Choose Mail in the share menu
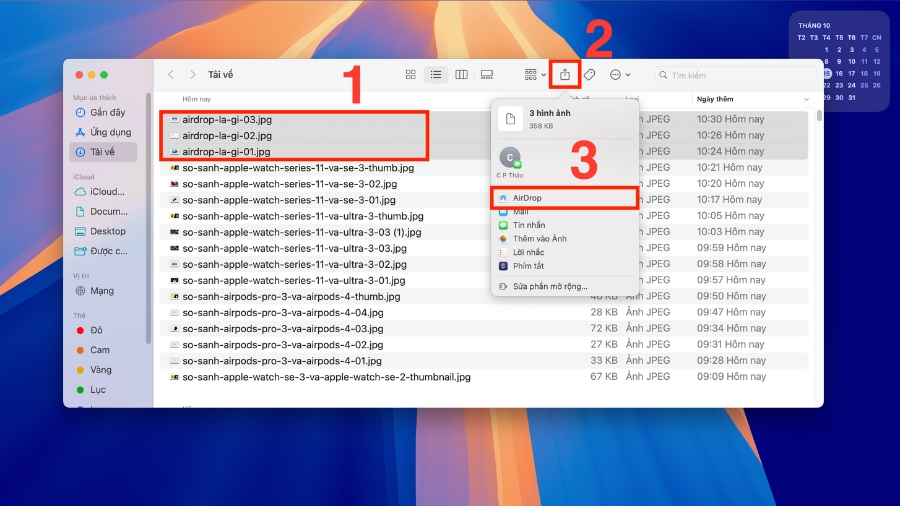 click(520, 212)
